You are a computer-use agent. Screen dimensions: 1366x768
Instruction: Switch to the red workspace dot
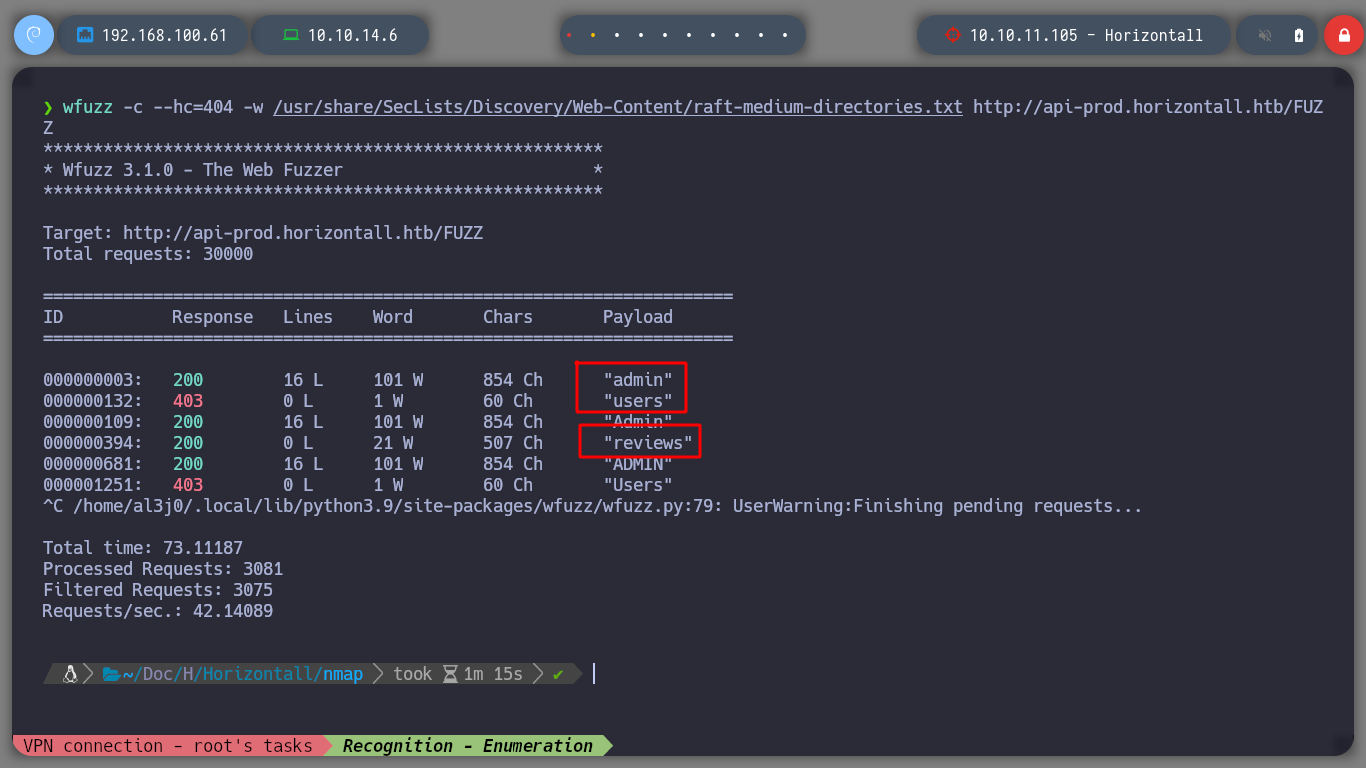[569, 35]
